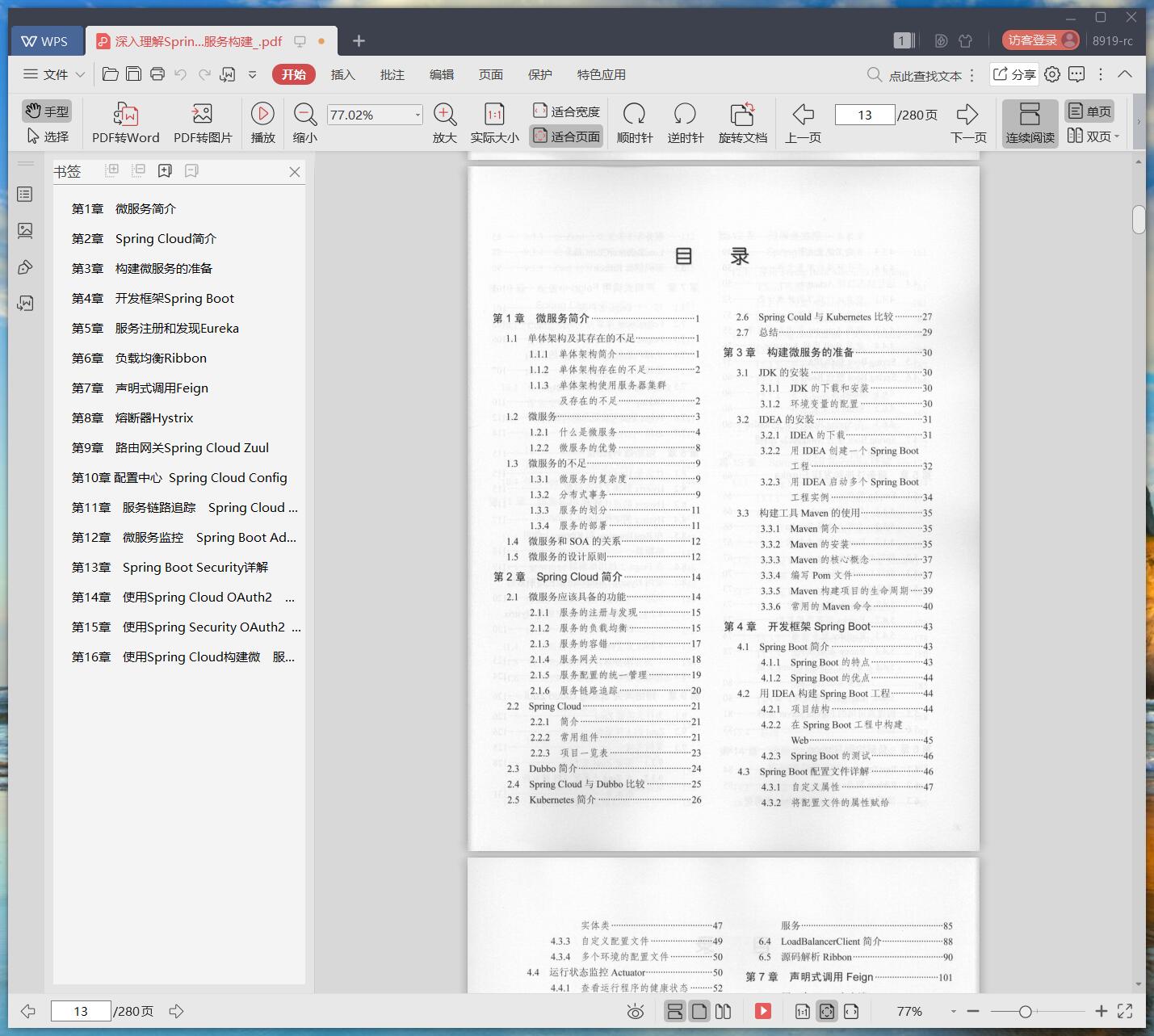The width and height of the screenshot is (1154, 1036).
Task: Switch to the 插入 tab
Action: tap(343, 74)
